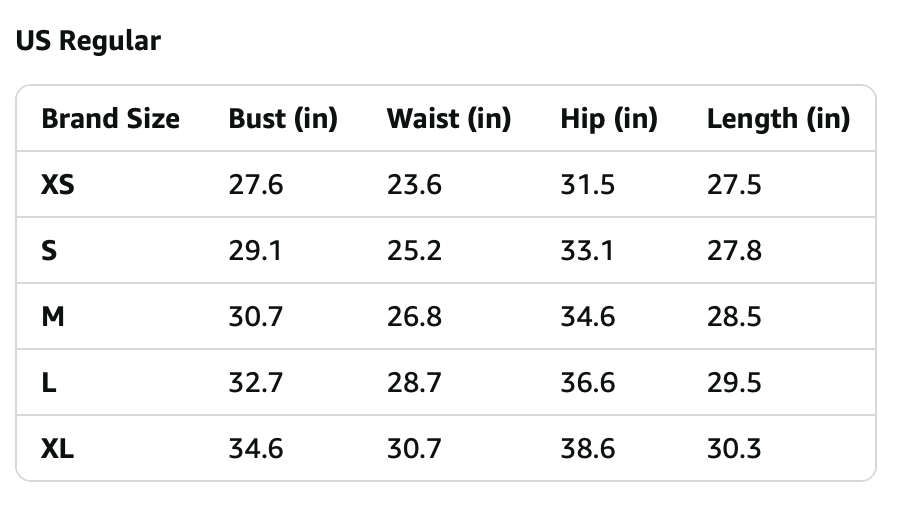This screenshot has height=528, width=910.
Task: Click the L length value 29.5
Action: [x=734, y=383]
